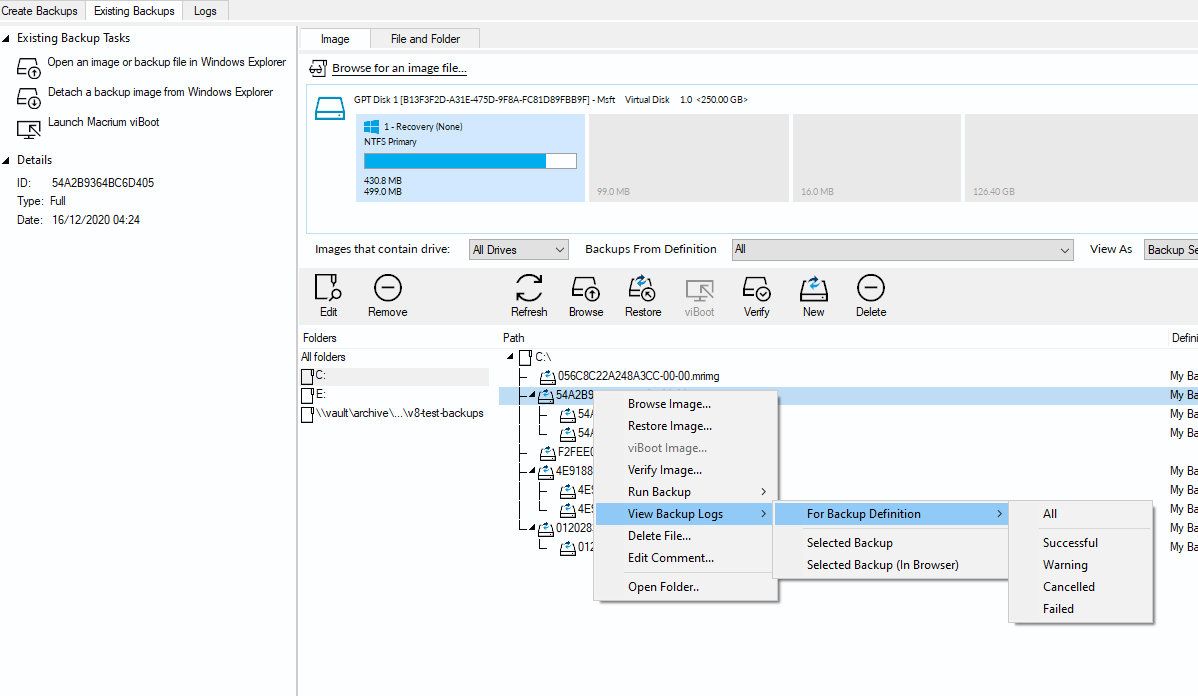Collapse the Existing Backup Tasks section
The width and height of the screenshot is (1198, 696).
tap(6, 38)
